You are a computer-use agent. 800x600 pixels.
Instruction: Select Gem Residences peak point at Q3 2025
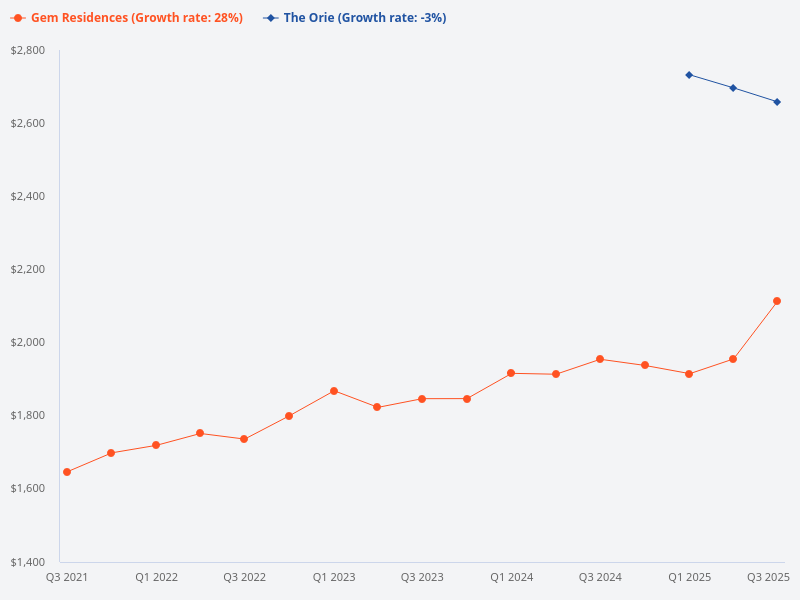pyautogui.click(x=777, y=301)
